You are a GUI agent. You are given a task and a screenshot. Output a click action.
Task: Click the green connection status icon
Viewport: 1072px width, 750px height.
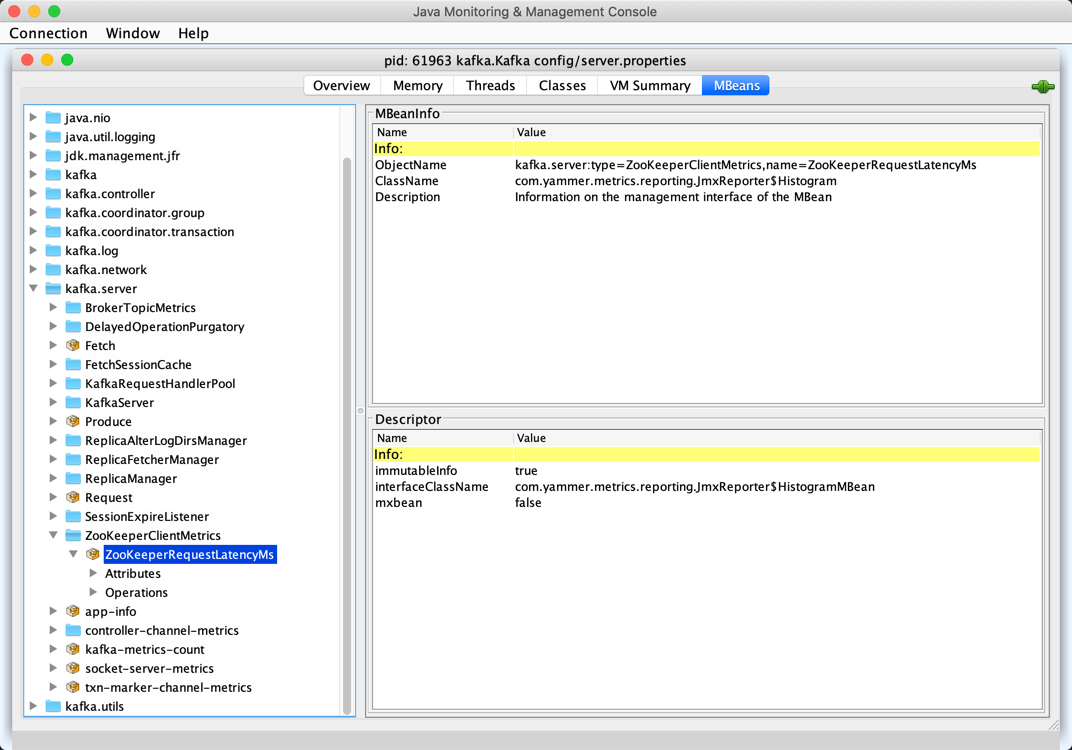pos(1042,87)
